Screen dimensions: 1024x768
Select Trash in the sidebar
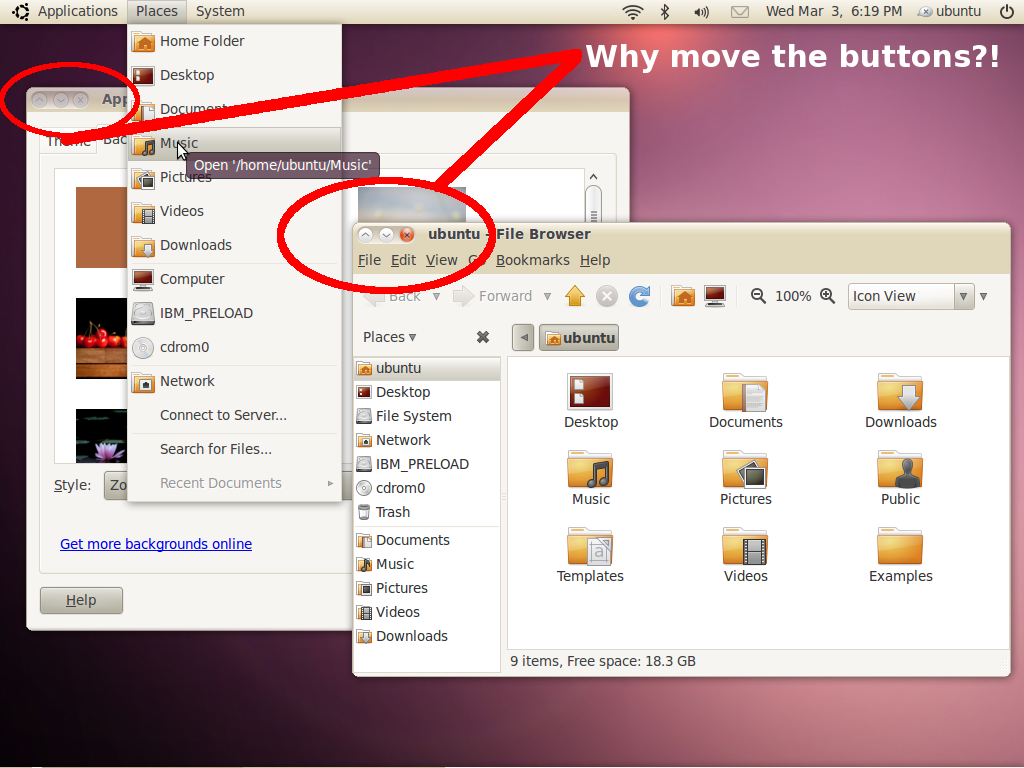pyautogui.click(x=392, y=512)
